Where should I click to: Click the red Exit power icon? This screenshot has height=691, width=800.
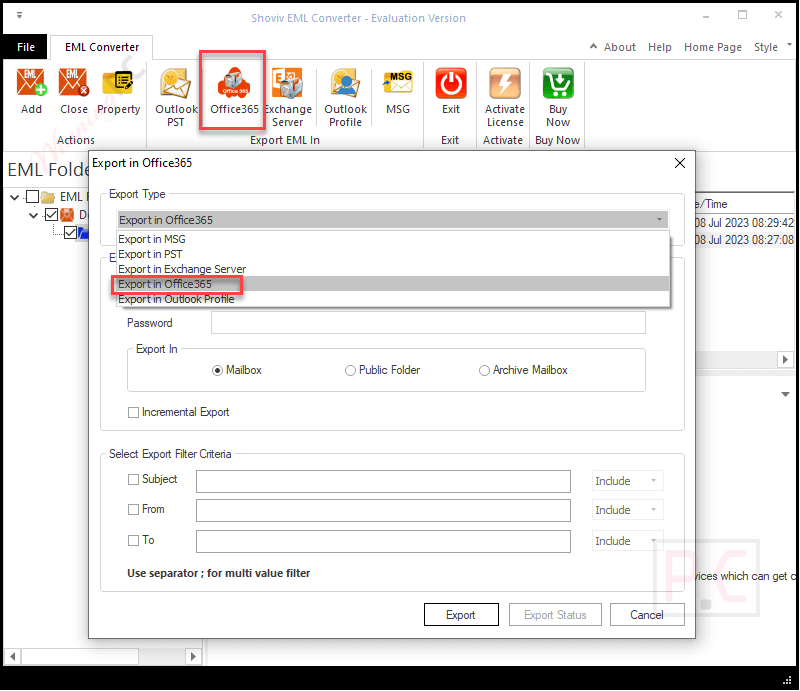451,83
